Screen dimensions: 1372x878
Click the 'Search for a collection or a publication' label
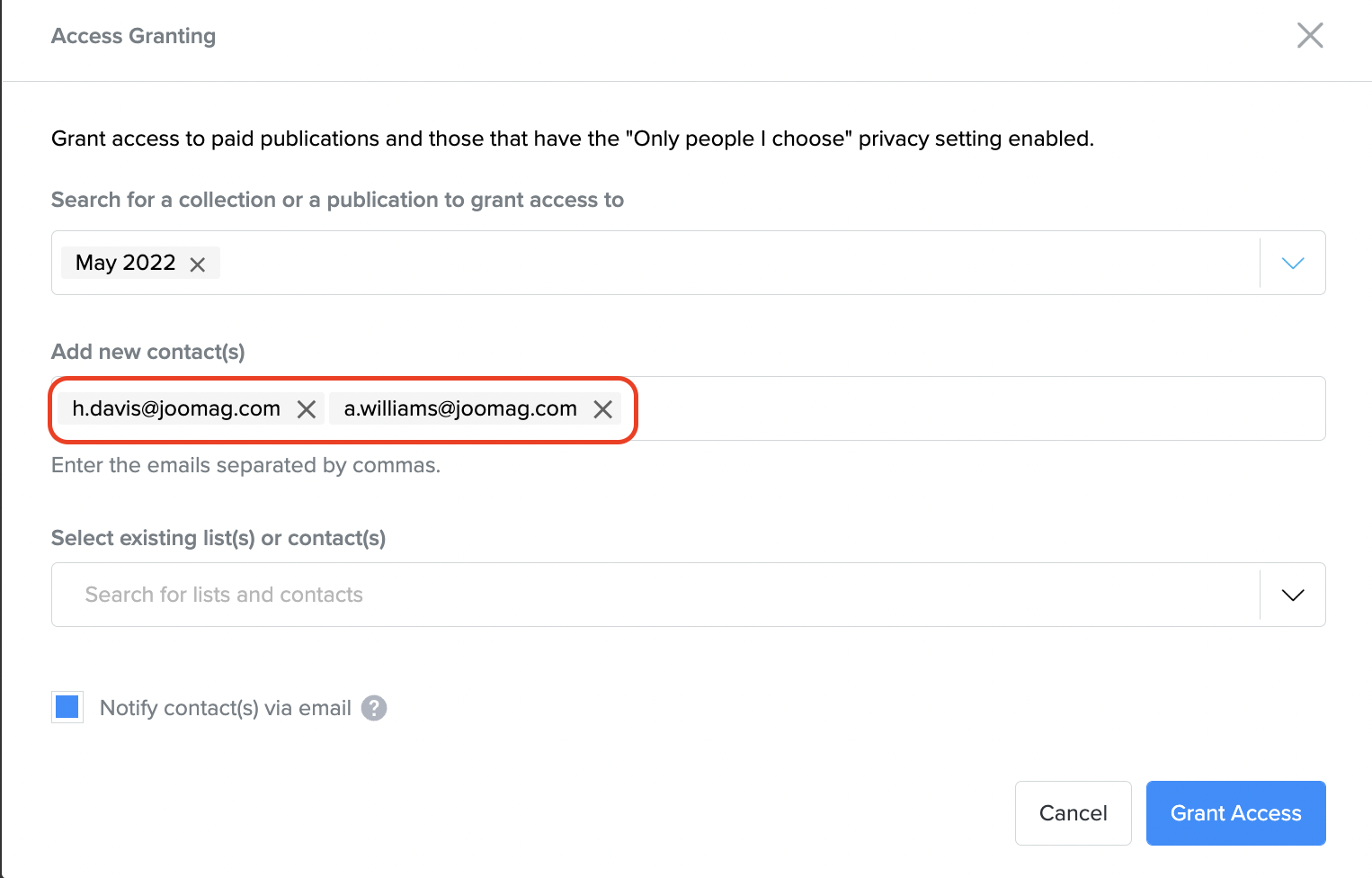pyautogui.click(x=337, y=200)
